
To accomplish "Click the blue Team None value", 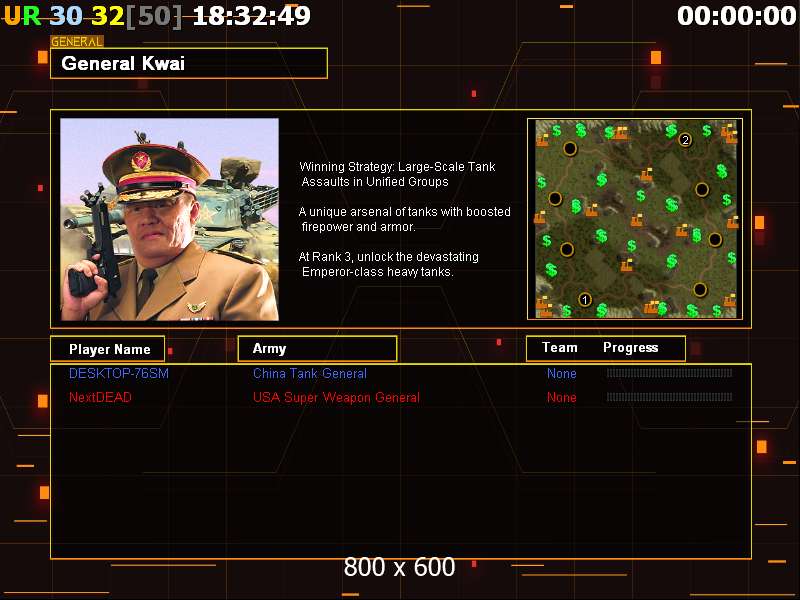I will pos(562,374).
